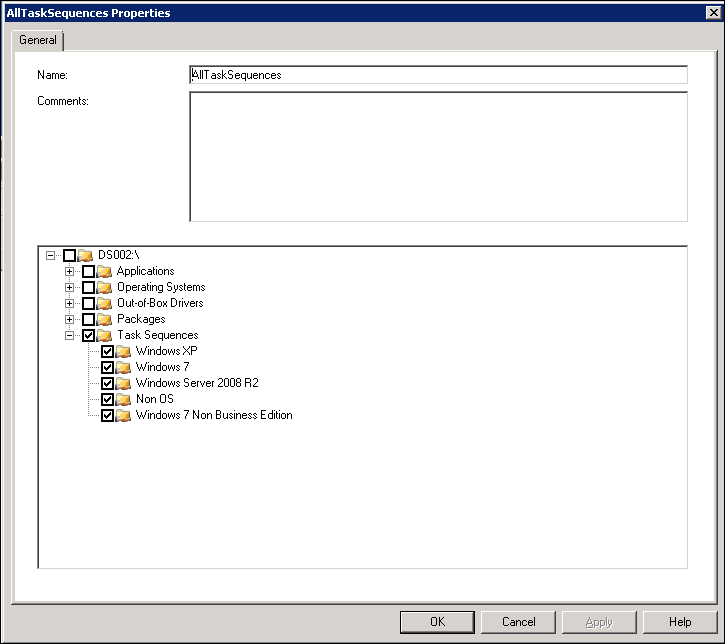The height and width of the screenshot is (644, 725).
Task: Click the Task Sequences folder icon
Action: point(104,336)
